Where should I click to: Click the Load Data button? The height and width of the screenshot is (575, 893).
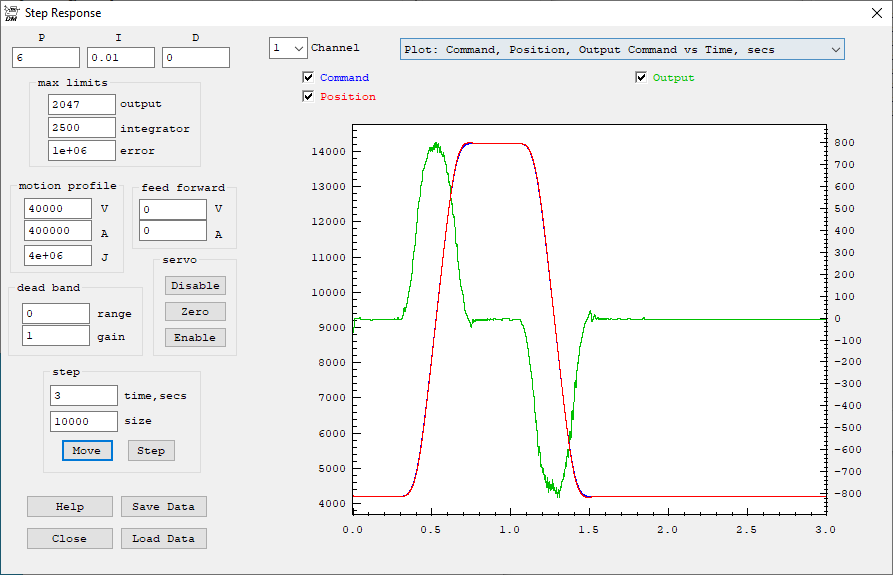coord(163,538)
